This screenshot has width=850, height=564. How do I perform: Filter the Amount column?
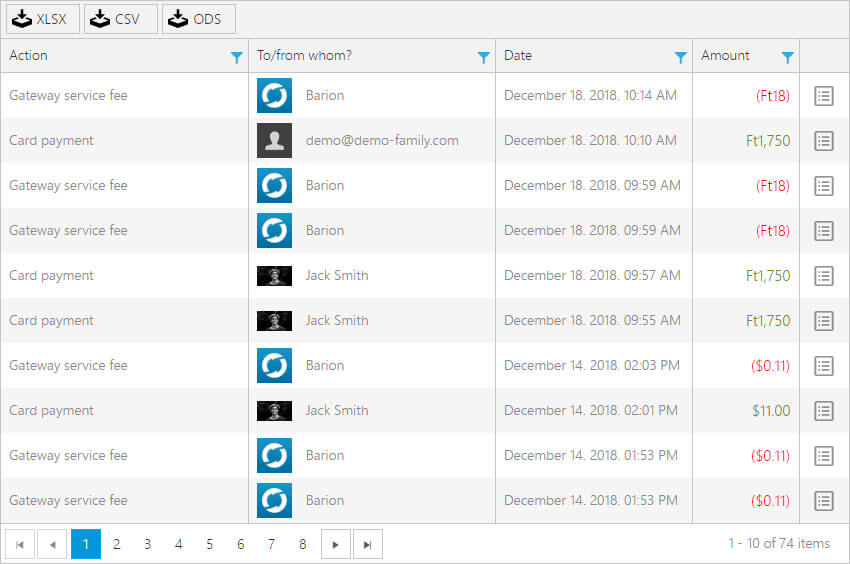pos(787,58)
